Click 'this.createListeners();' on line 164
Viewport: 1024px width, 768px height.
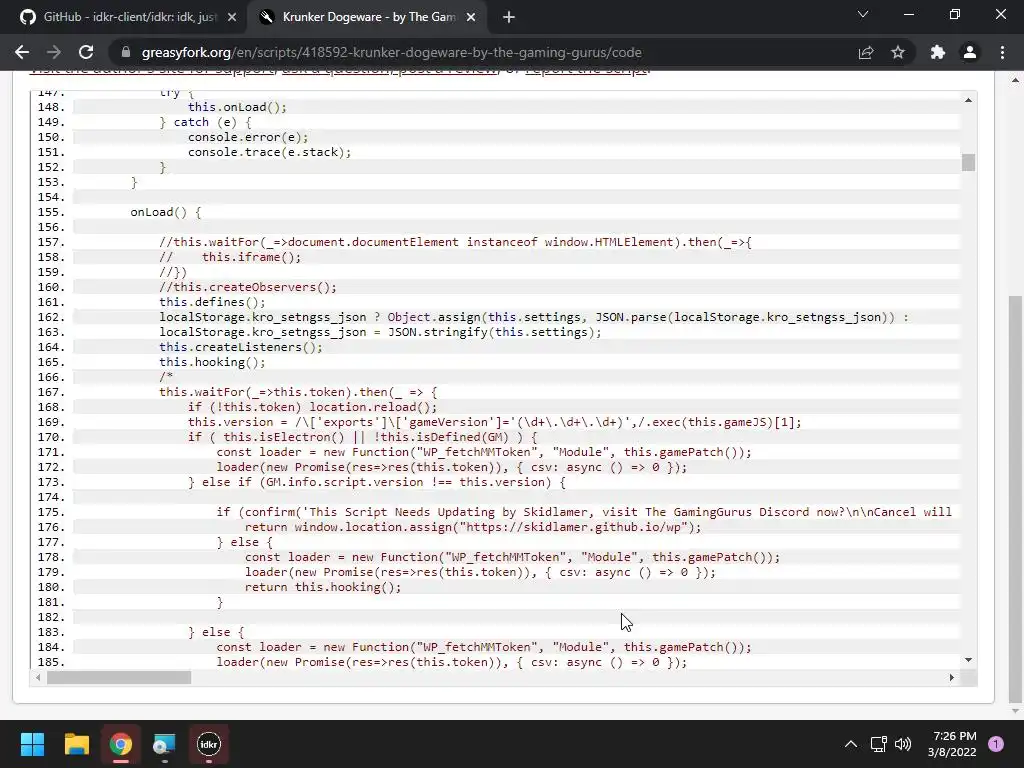[x=241, y=347]
